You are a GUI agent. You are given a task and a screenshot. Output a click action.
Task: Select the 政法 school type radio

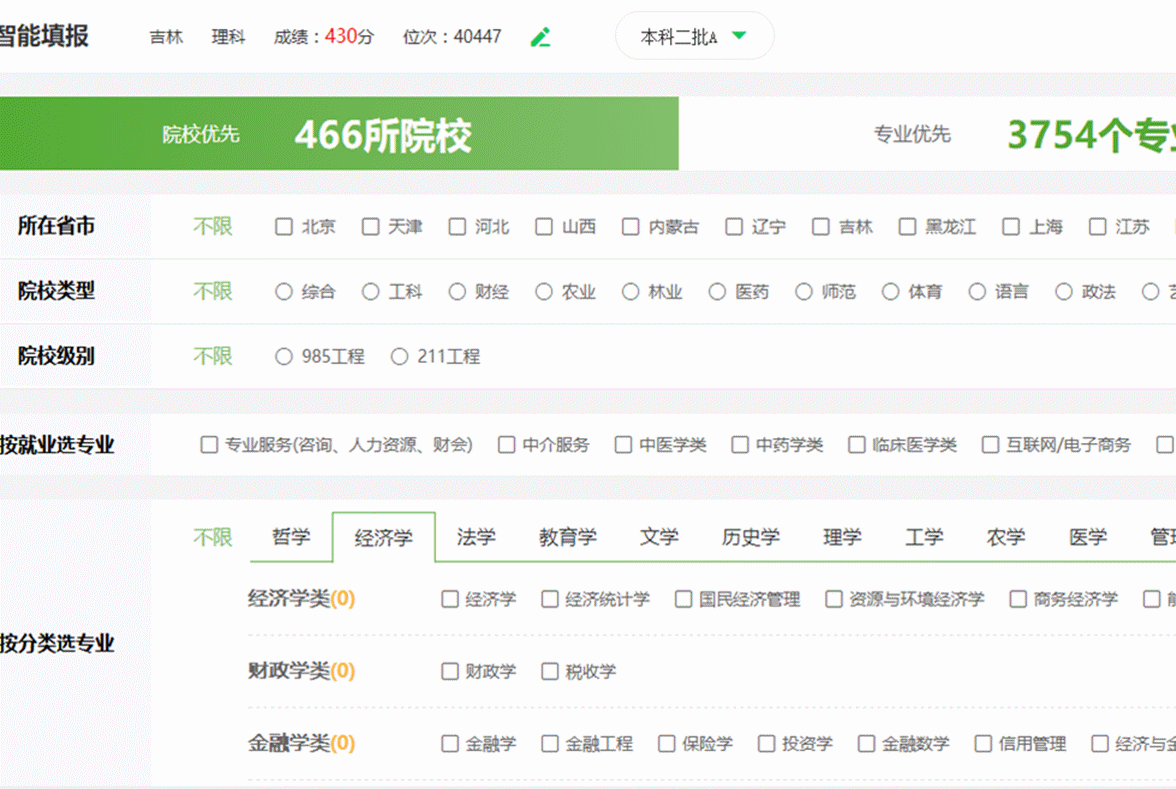click(x=1064, y=292)
